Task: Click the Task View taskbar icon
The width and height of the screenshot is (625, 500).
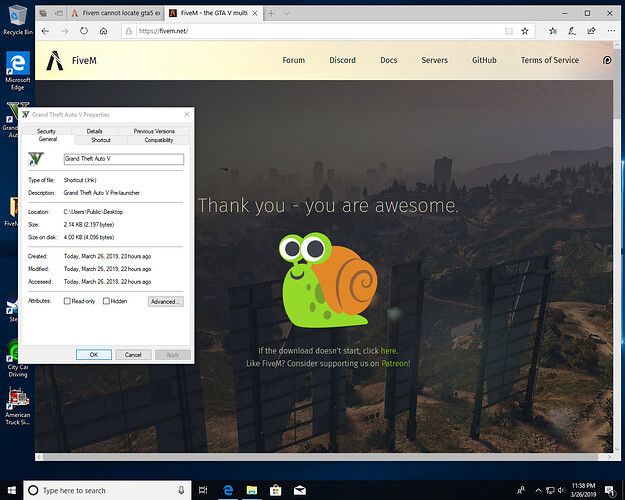Action: click(203, 490)
